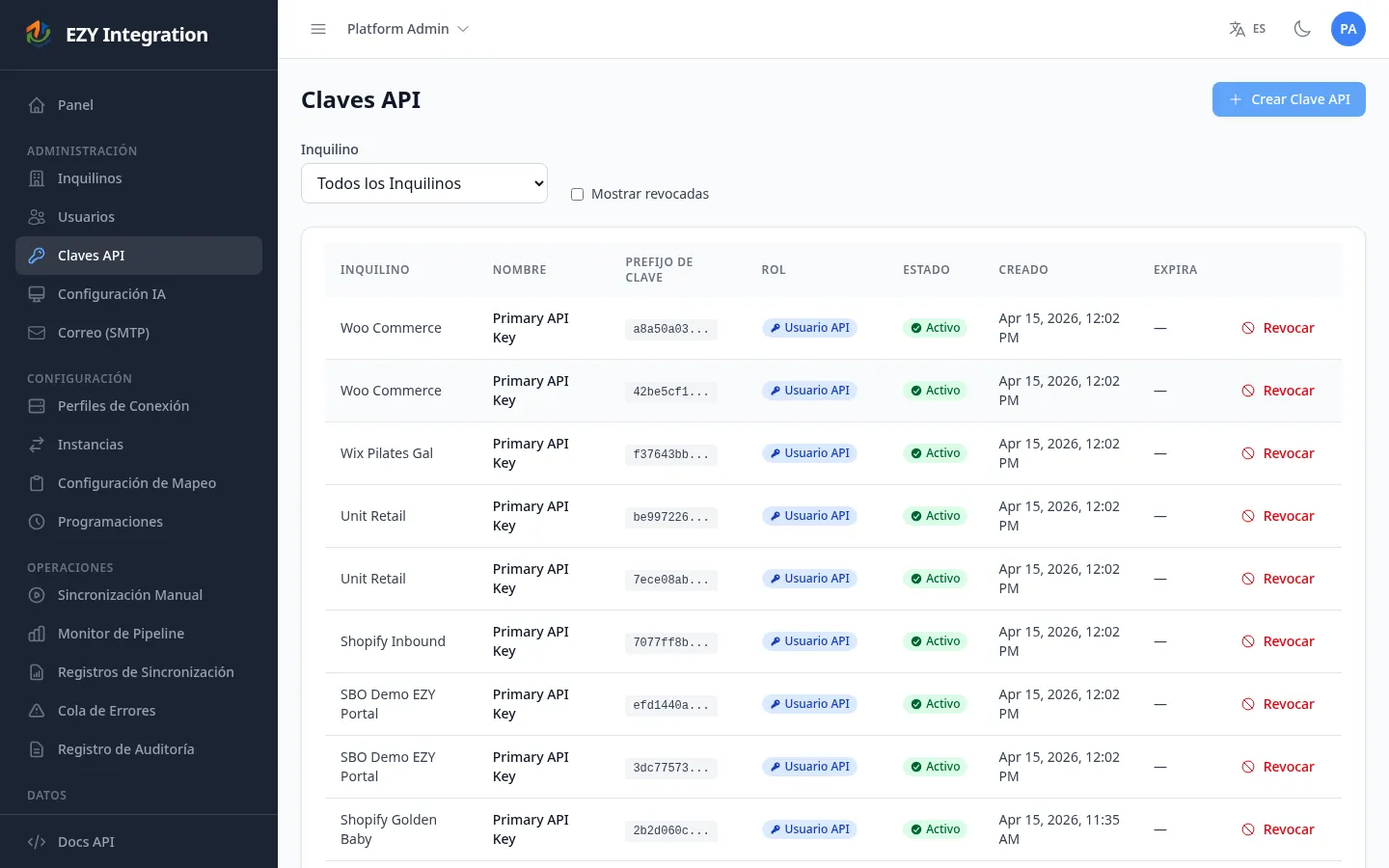
Task: Click the Correo (SMTP) envelope icon
Action: tap(37, 333)
